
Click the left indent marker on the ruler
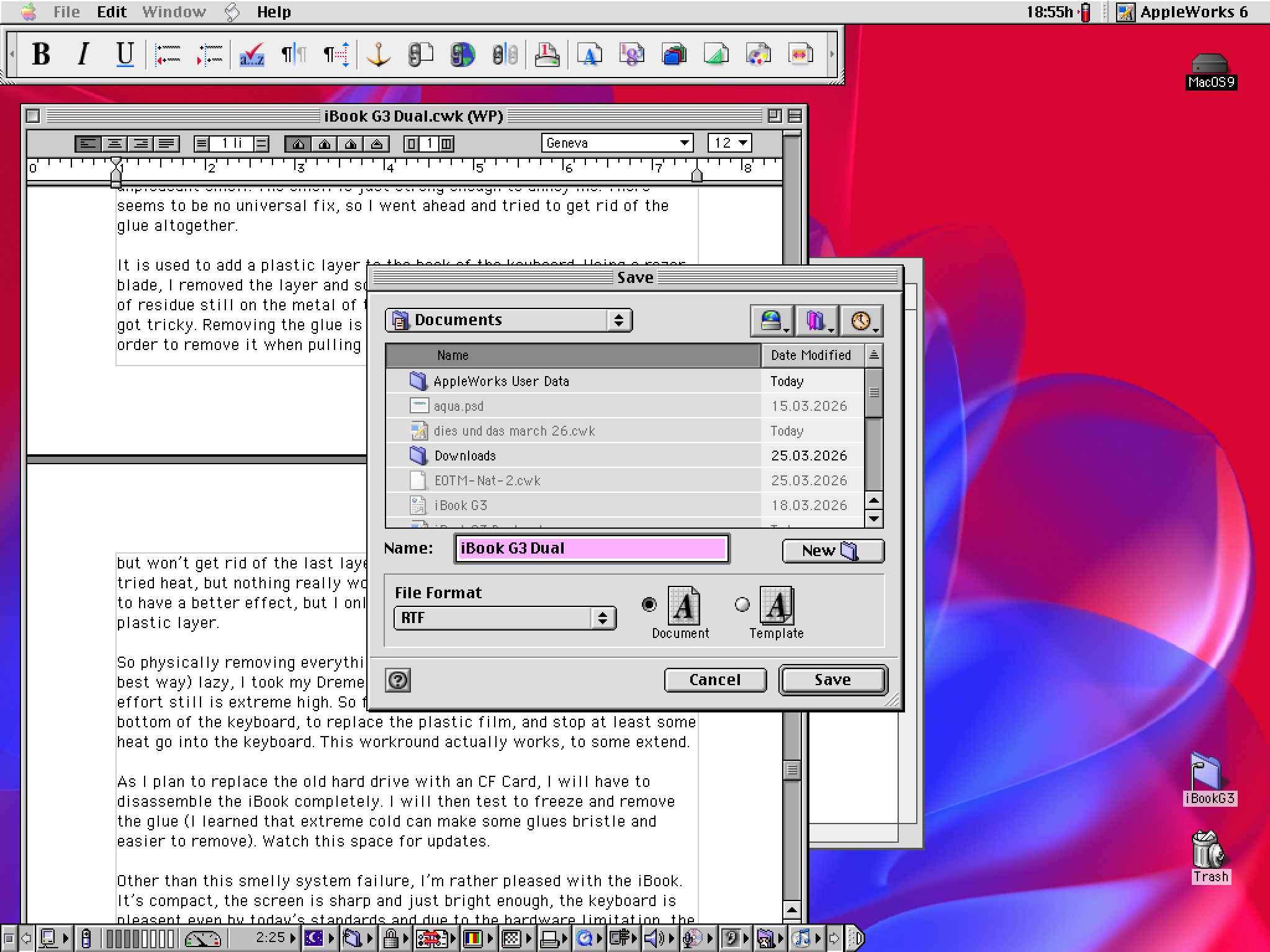pos(115,176)
